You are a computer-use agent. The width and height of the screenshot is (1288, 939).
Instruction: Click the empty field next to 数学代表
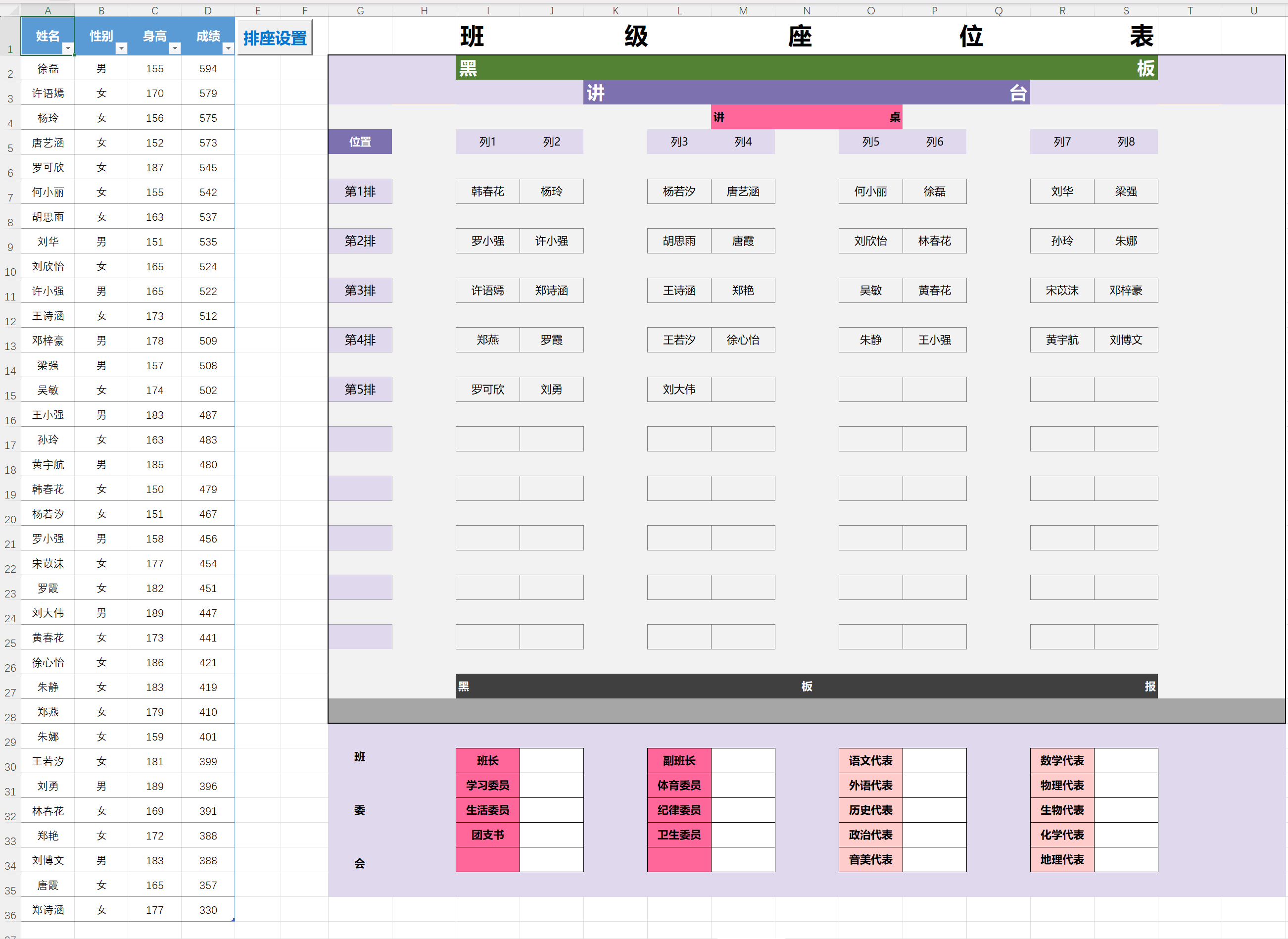[1126, 760]
